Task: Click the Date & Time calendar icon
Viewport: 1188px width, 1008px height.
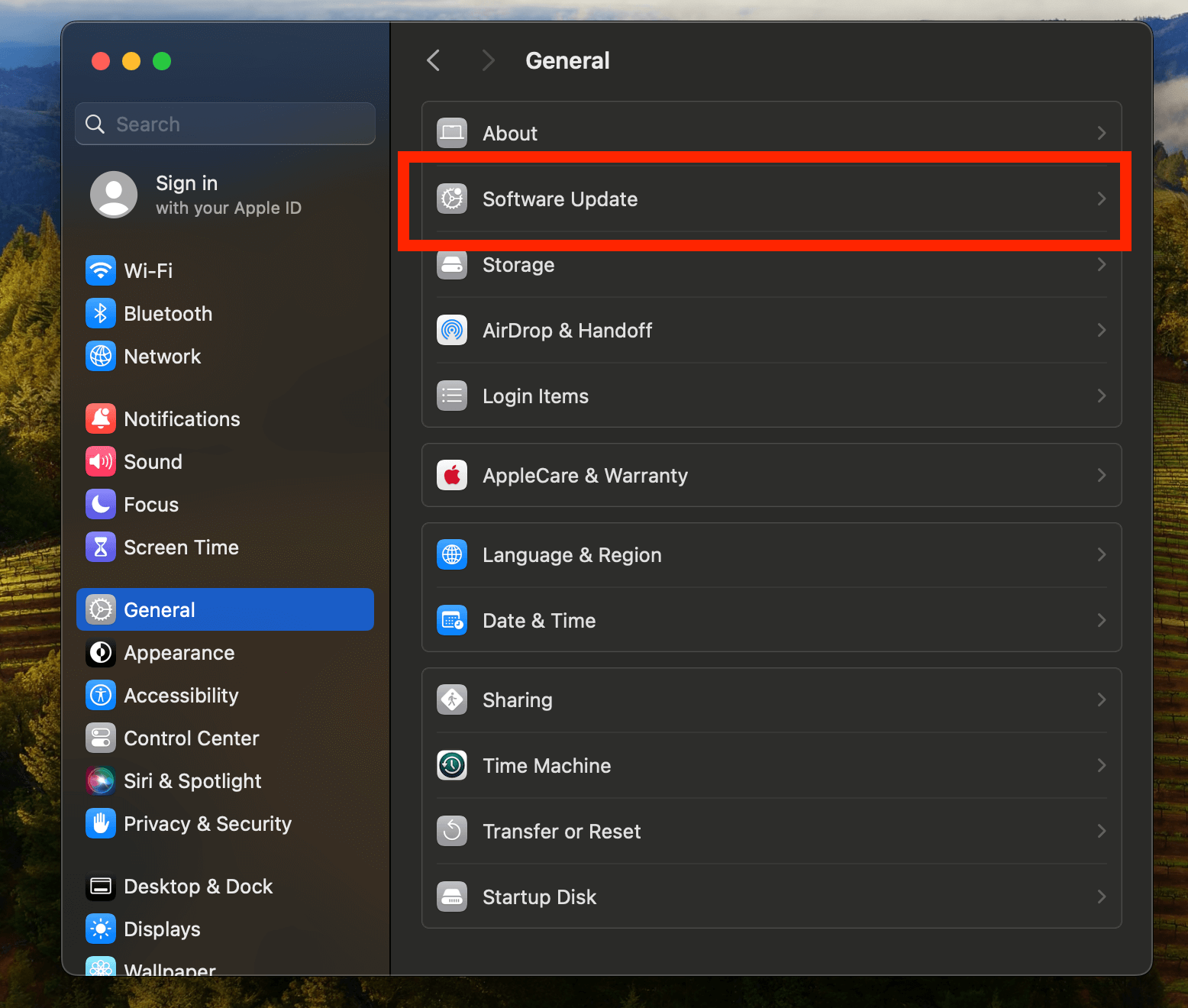Action: click(x=452, y=620)
